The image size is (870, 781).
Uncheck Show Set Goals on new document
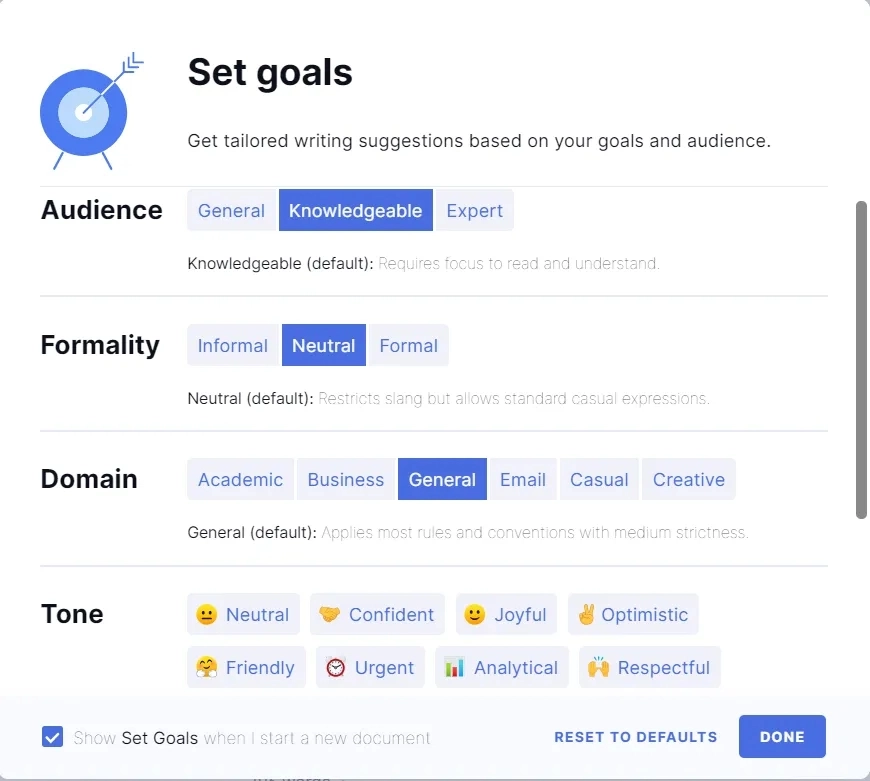click(53, 737)
